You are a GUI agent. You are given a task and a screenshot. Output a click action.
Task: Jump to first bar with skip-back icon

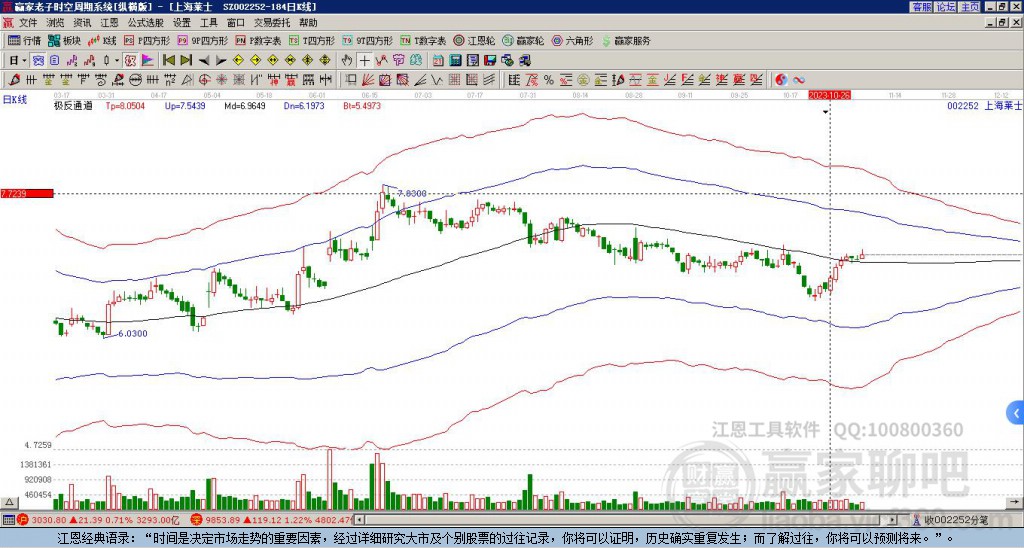pyautogui.click(x=168, y=61)
